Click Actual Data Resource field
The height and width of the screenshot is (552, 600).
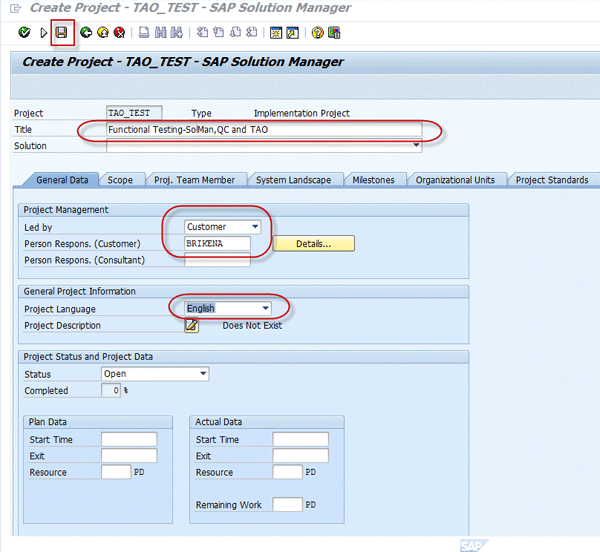coord(288,472)
